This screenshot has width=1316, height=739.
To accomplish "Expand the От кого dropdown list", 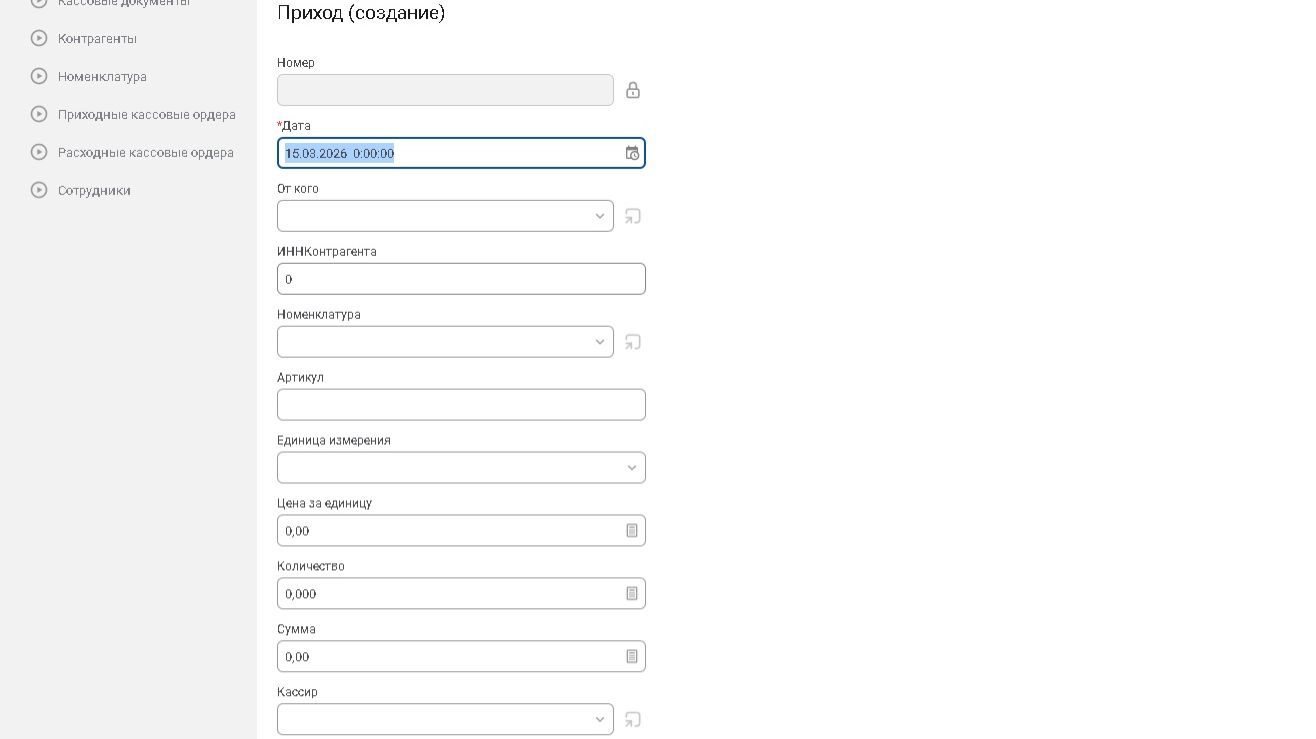I will pyautogui.click(x=600, y=216).
